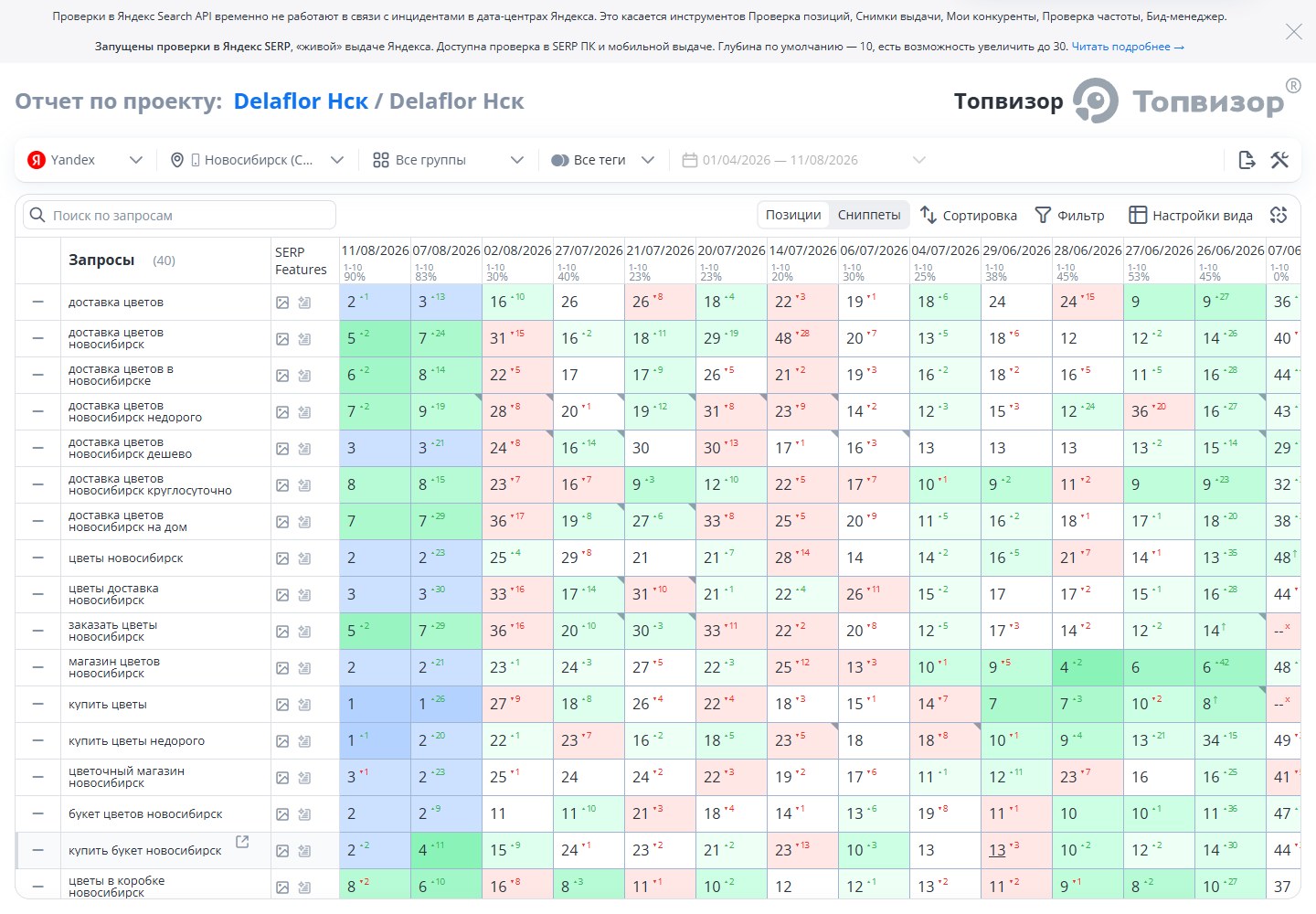
Task: Click the snippet SERP icon for "доставка цветов новосибирск дешево"
Action: pos(304,449)
